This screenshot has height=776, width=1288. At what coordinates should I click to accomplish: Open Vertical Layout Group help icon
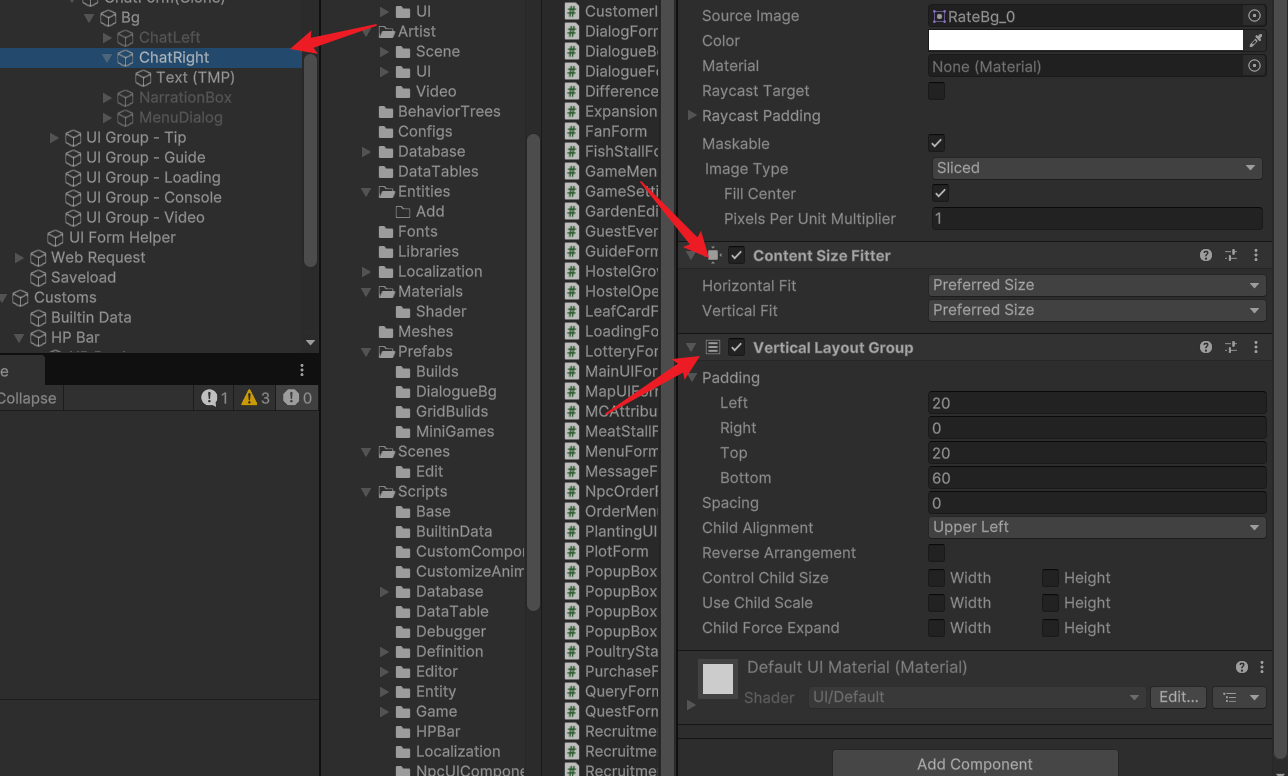click(1206, 348)
